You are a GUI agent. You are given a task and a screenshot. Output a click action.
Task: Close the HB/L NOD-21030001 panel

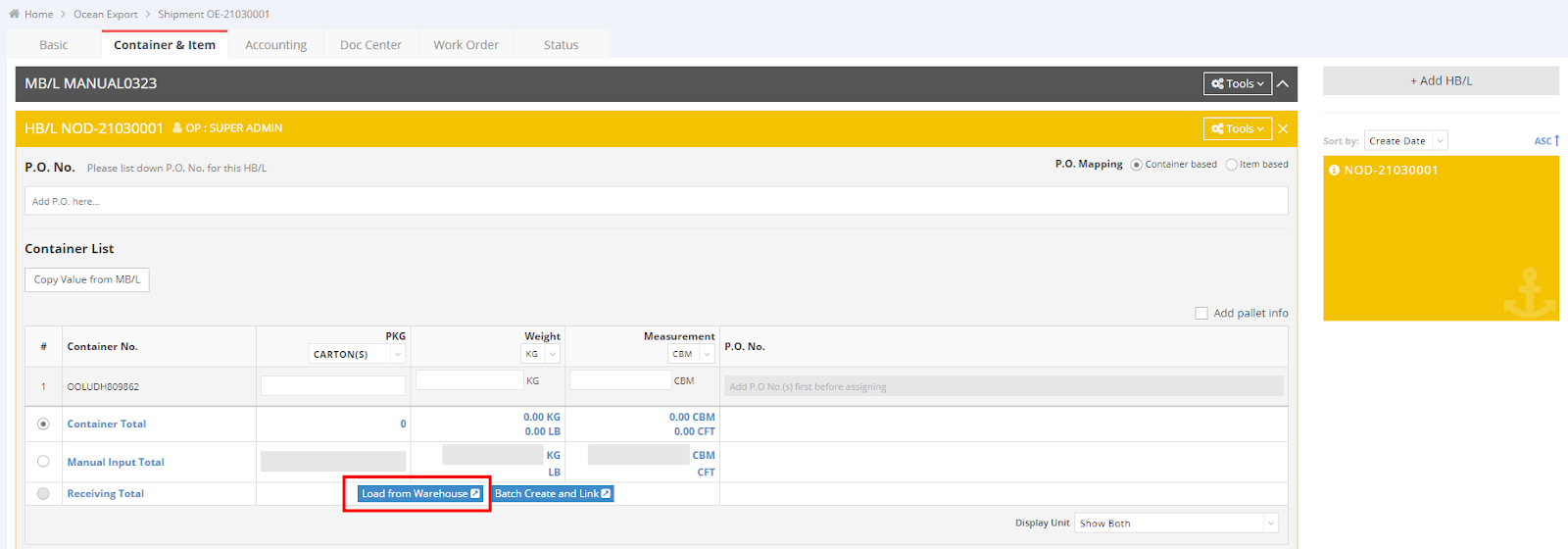click(x=1283, y=128)
